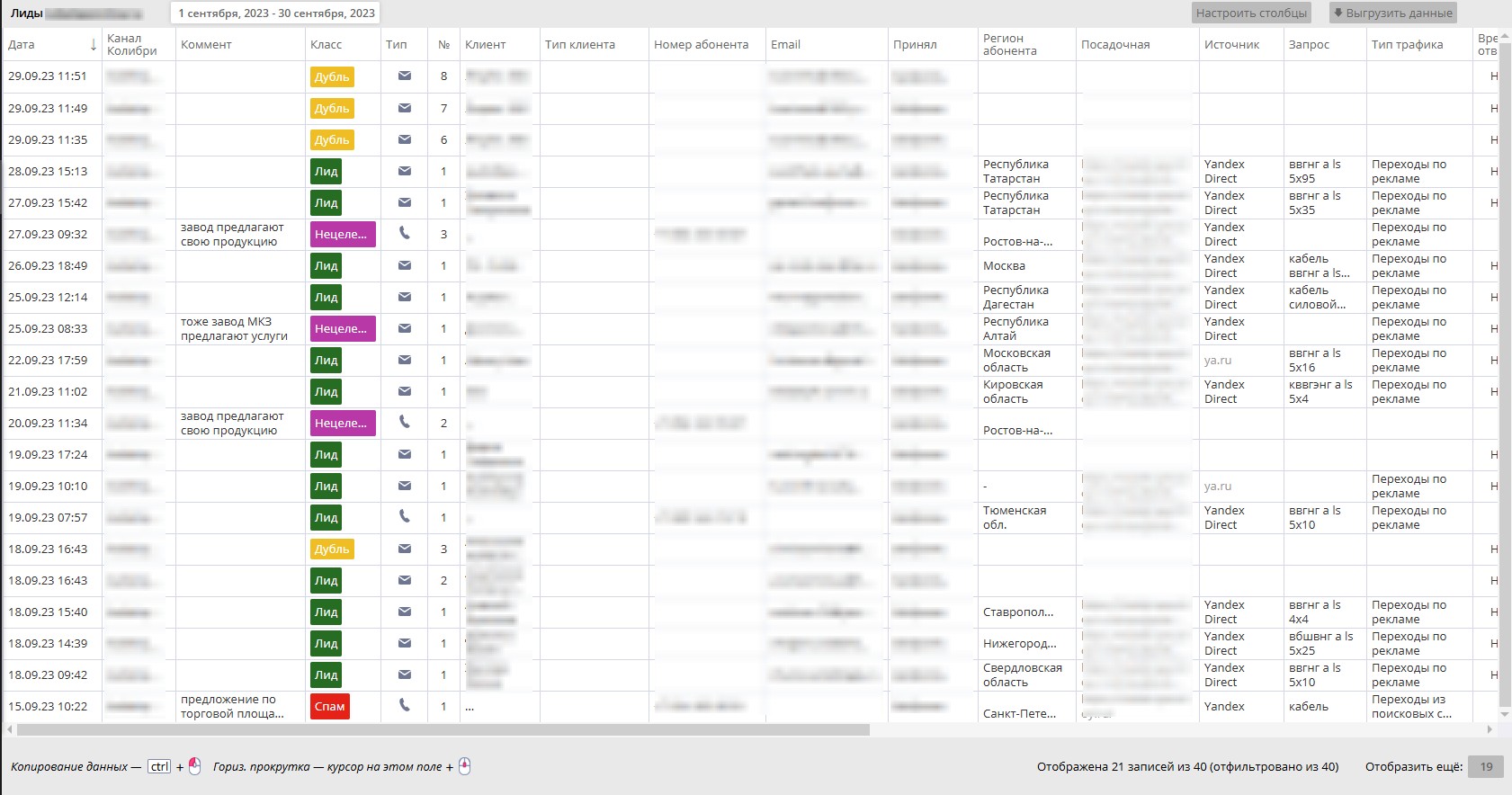Screen dimensions: 1512x795
Task: Click the phone icon in the 20.09.23 11:34 row
Action: pos(405,422)
